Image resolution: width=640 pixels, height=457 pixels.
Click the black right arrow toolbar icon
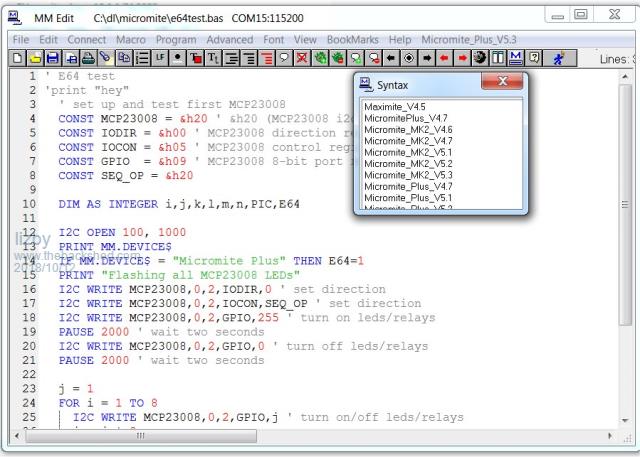click(427, 59)
